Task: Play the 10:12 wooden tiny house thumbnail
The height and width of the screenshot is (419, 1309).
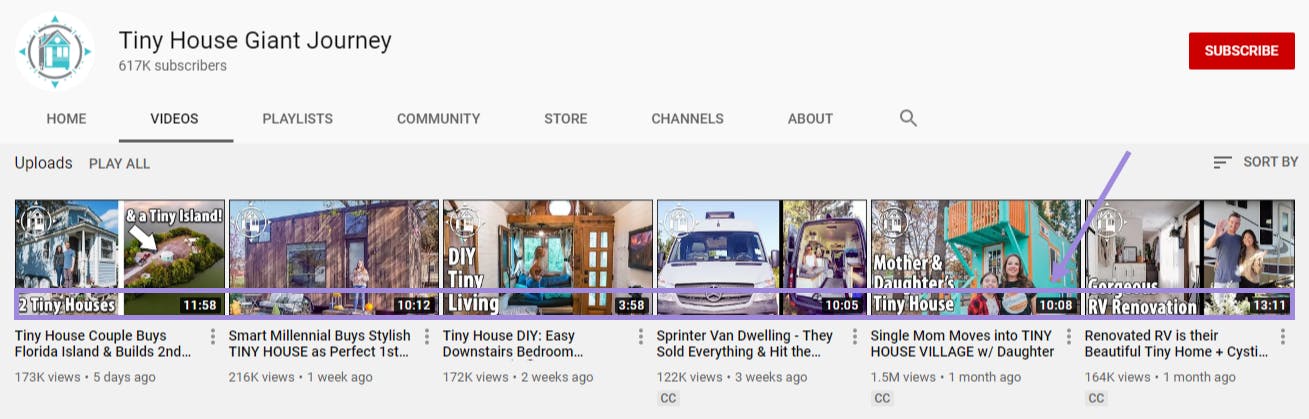Action: [x=334, y=257]
